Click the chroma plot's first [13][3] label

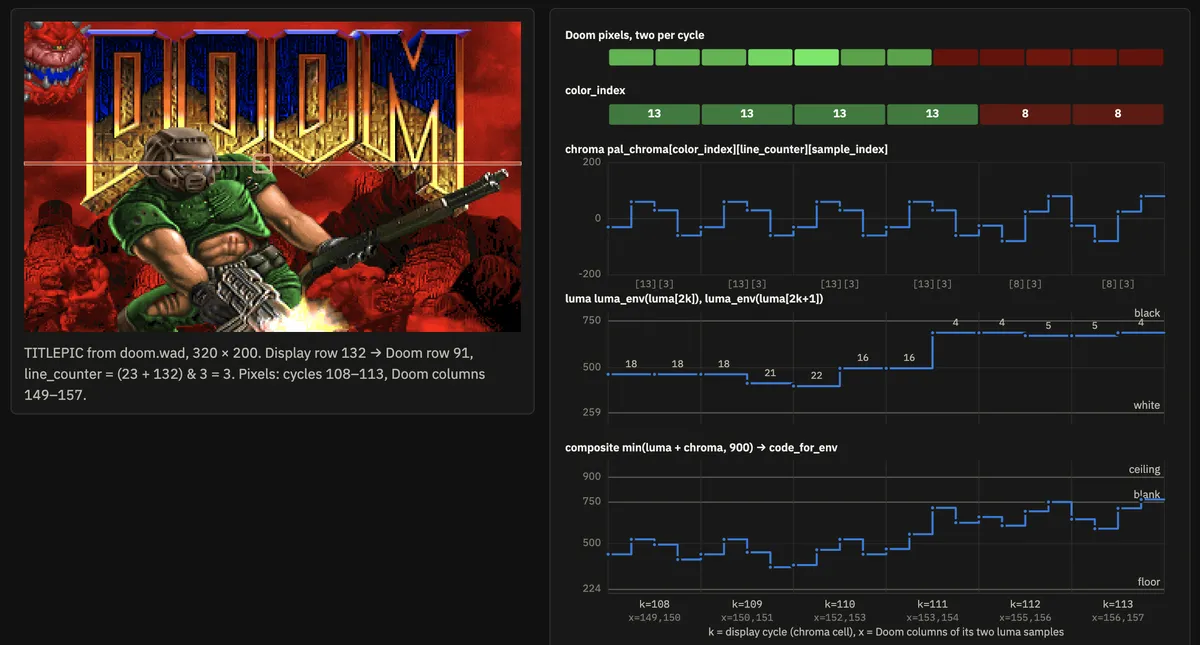pyautogui.click(x=654, y=284)
